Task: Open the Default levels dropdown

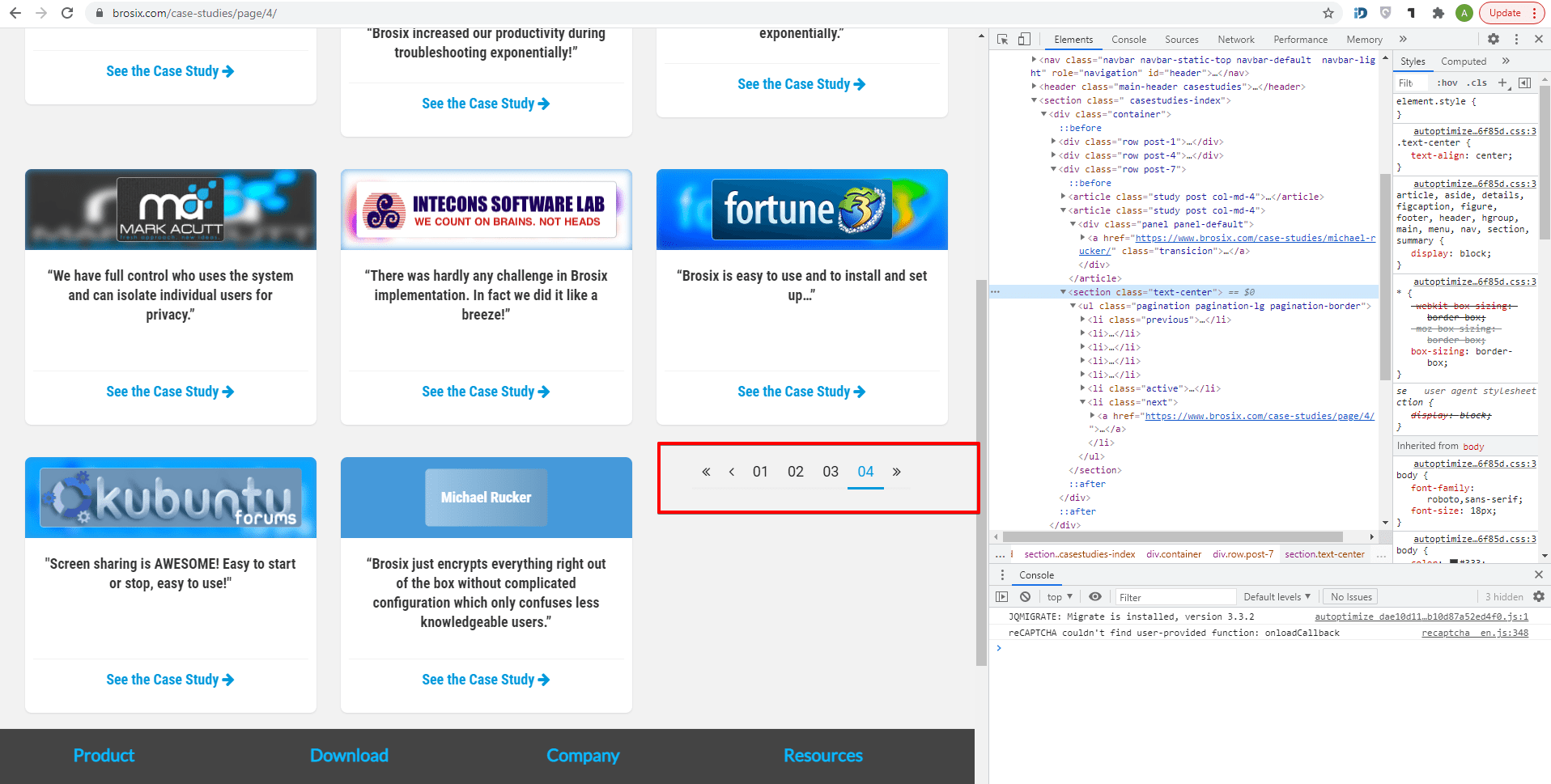Action: [1277, 596]
